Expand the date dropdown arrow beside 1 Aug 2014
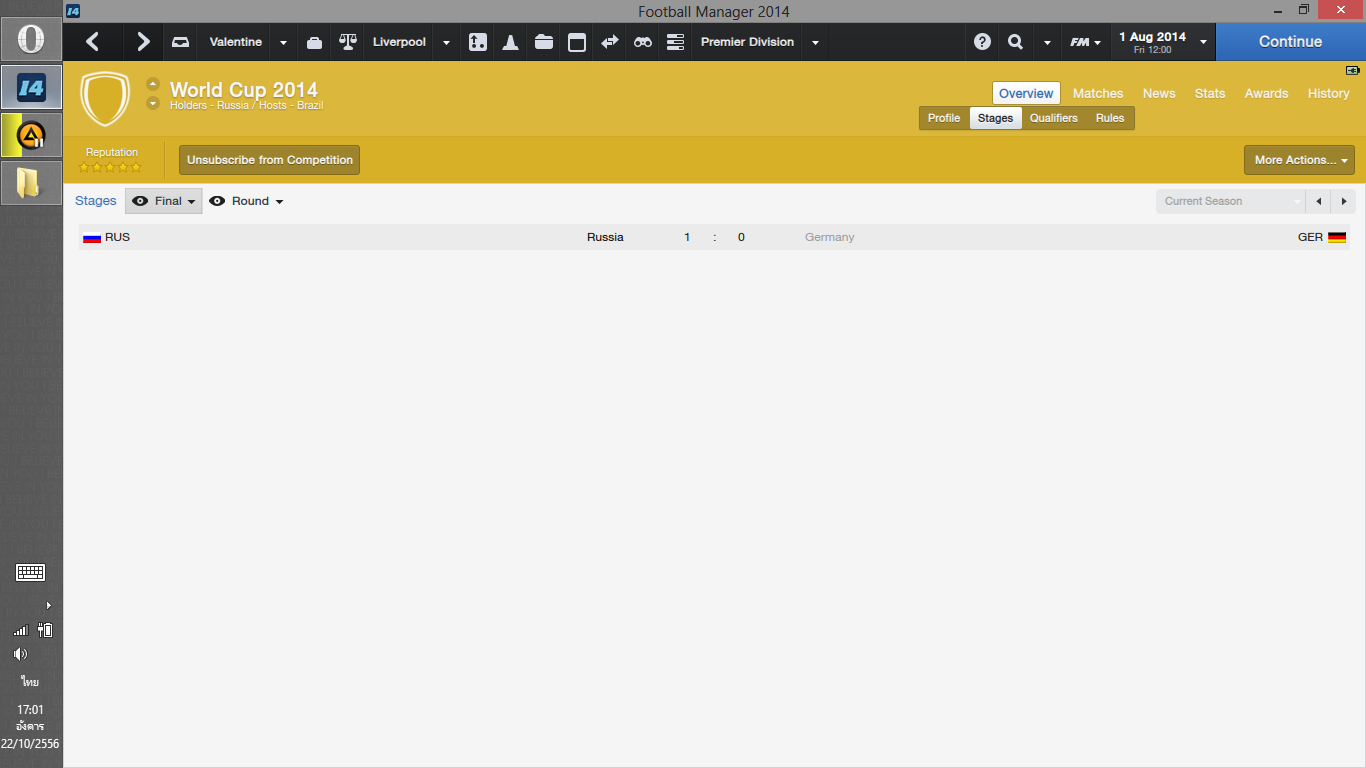 tap(1203, 43)
